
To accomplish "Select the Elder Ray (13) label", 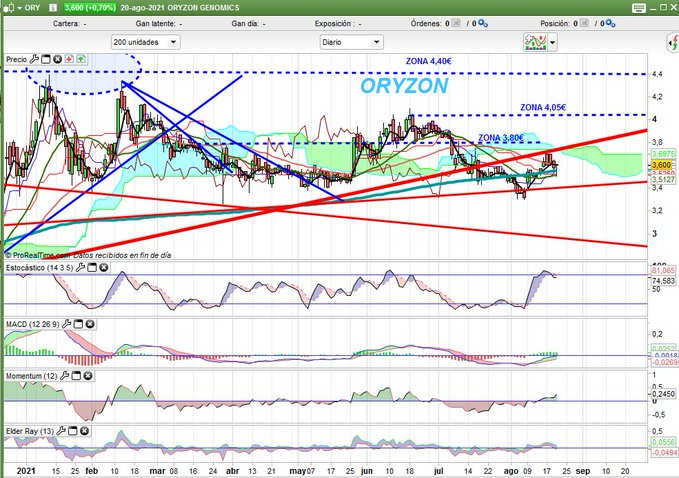I will pyautogui.click(x=30, y=431).
